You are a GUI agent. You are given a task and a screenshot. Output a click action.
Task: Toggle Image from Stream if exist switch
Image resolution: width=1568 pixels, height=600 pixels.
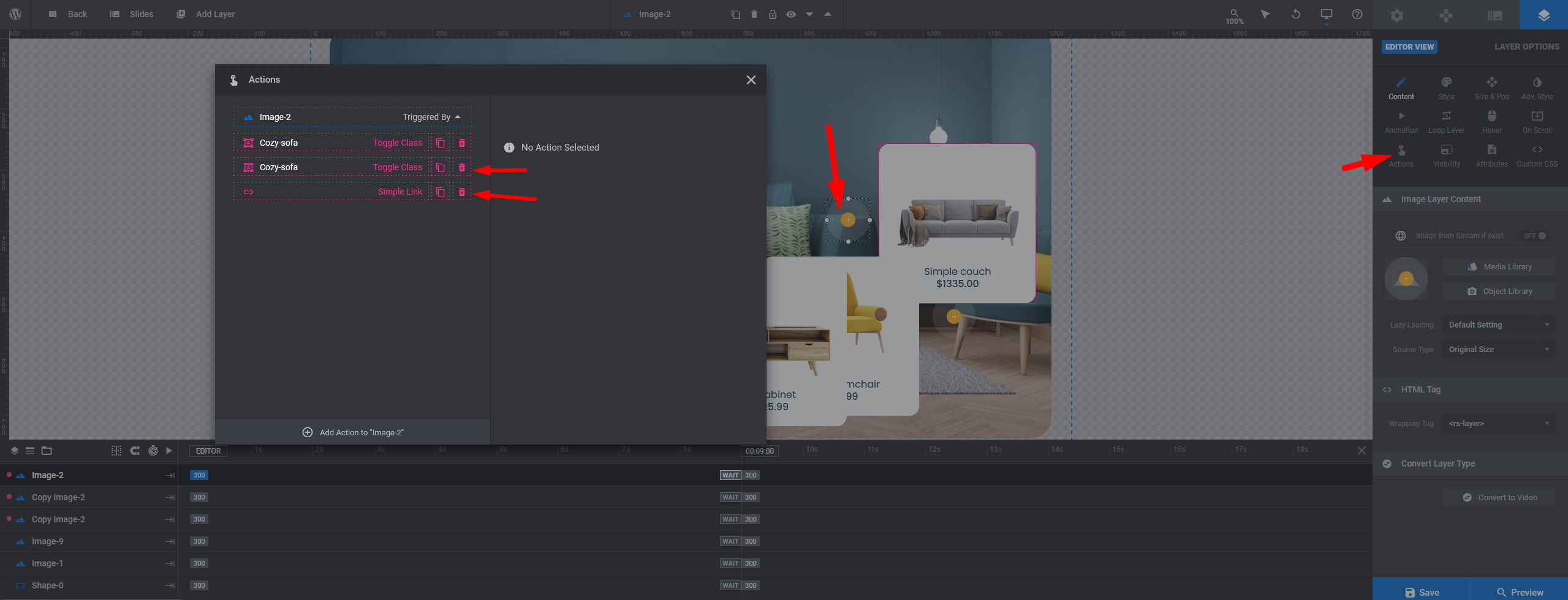[x=1537, y=236]
